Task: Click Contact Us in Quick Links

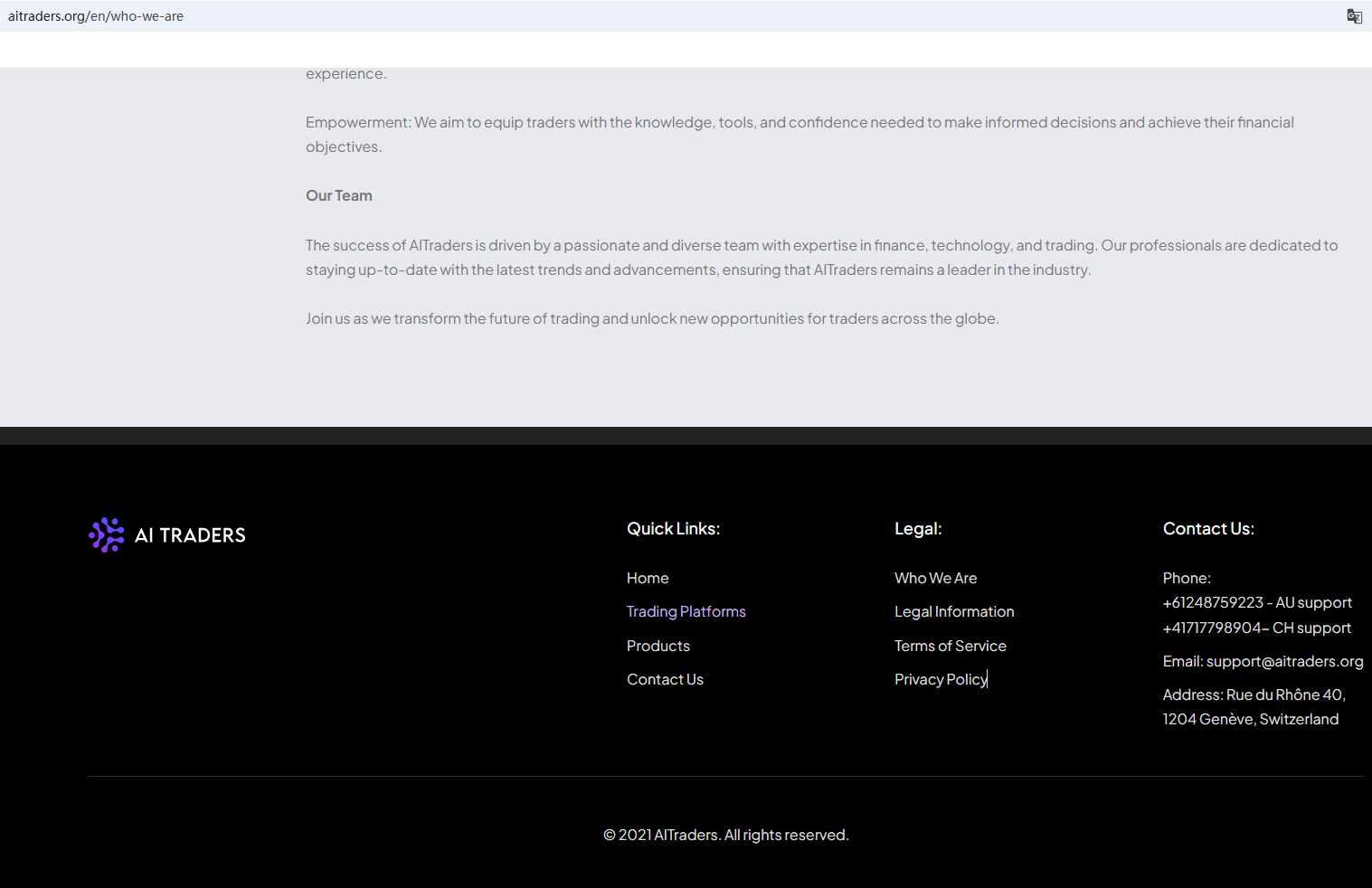Action: click(x=665, y=679)
